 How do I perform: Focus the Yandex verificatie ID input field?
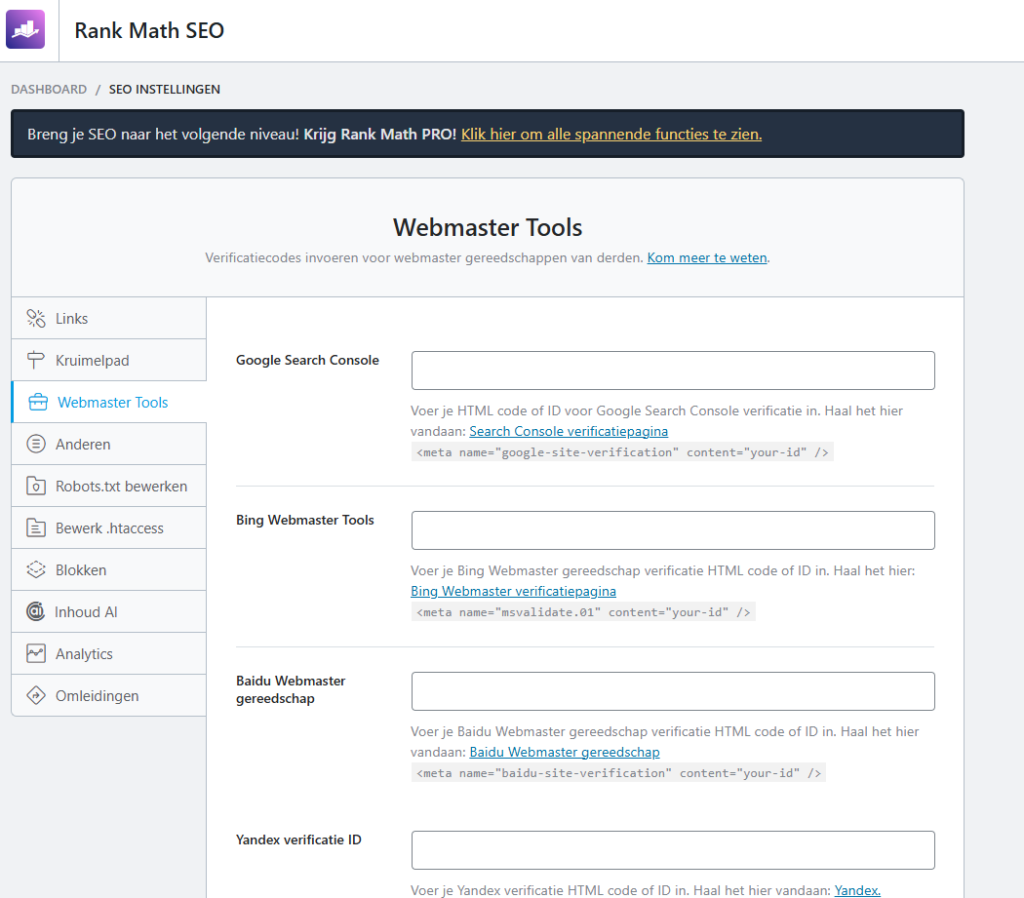point(673,850)
